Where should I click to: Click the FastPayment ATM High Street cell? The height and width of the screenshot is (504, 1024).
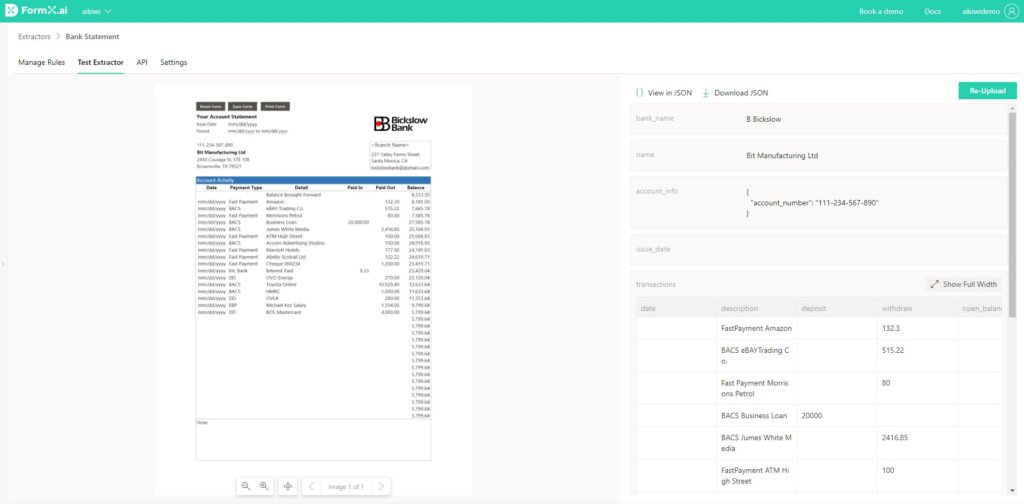point(756,476)
